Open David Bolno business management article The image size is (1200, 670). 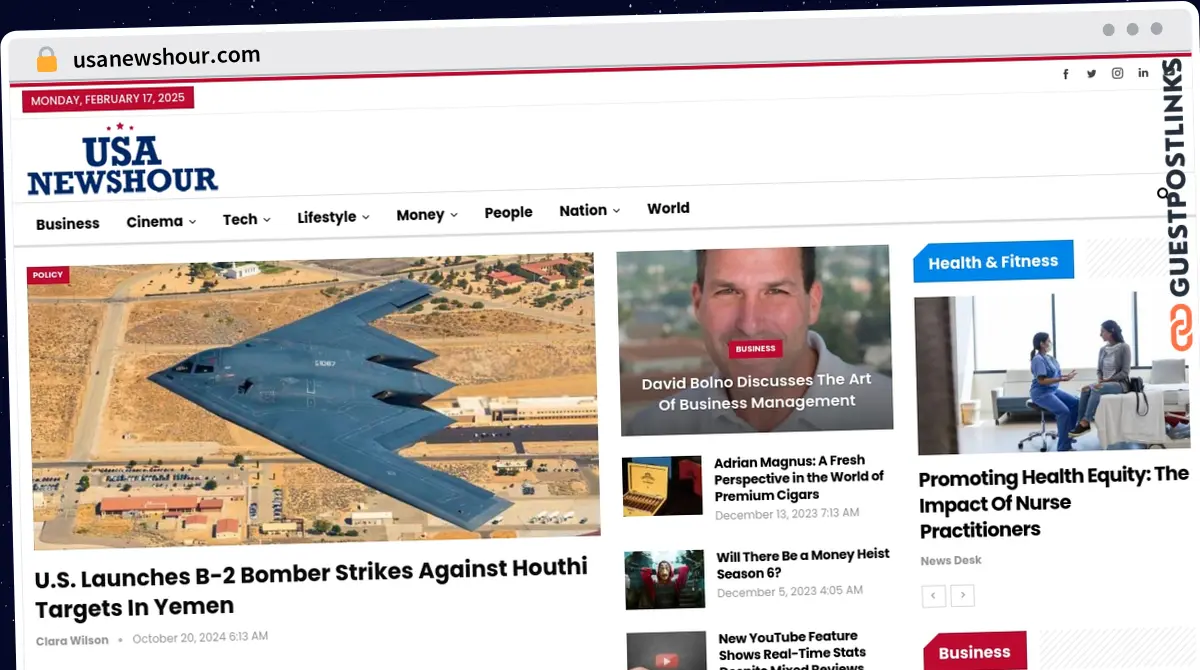click(756, 391)
